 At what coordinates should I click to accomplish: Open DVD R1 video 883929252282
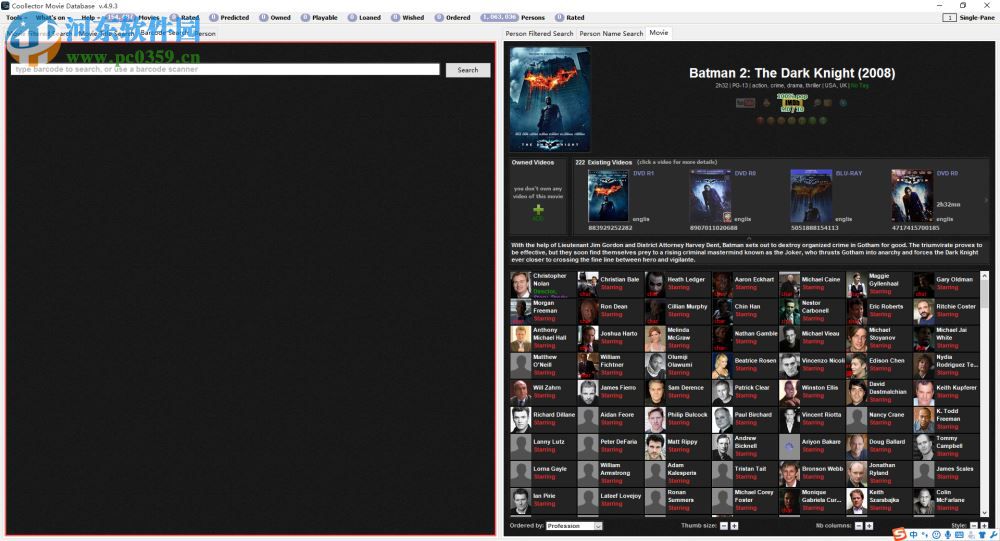608,196
